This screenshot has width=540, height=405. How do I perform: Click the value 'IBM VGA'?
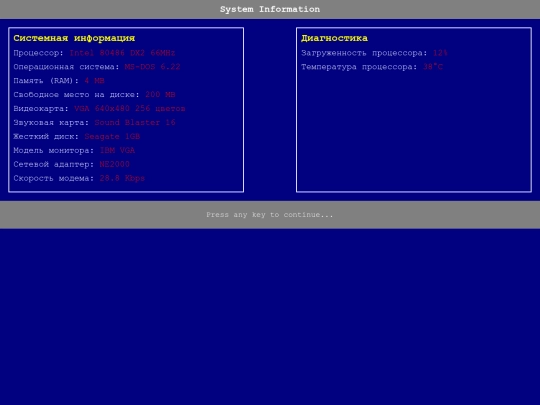point(117,150)
